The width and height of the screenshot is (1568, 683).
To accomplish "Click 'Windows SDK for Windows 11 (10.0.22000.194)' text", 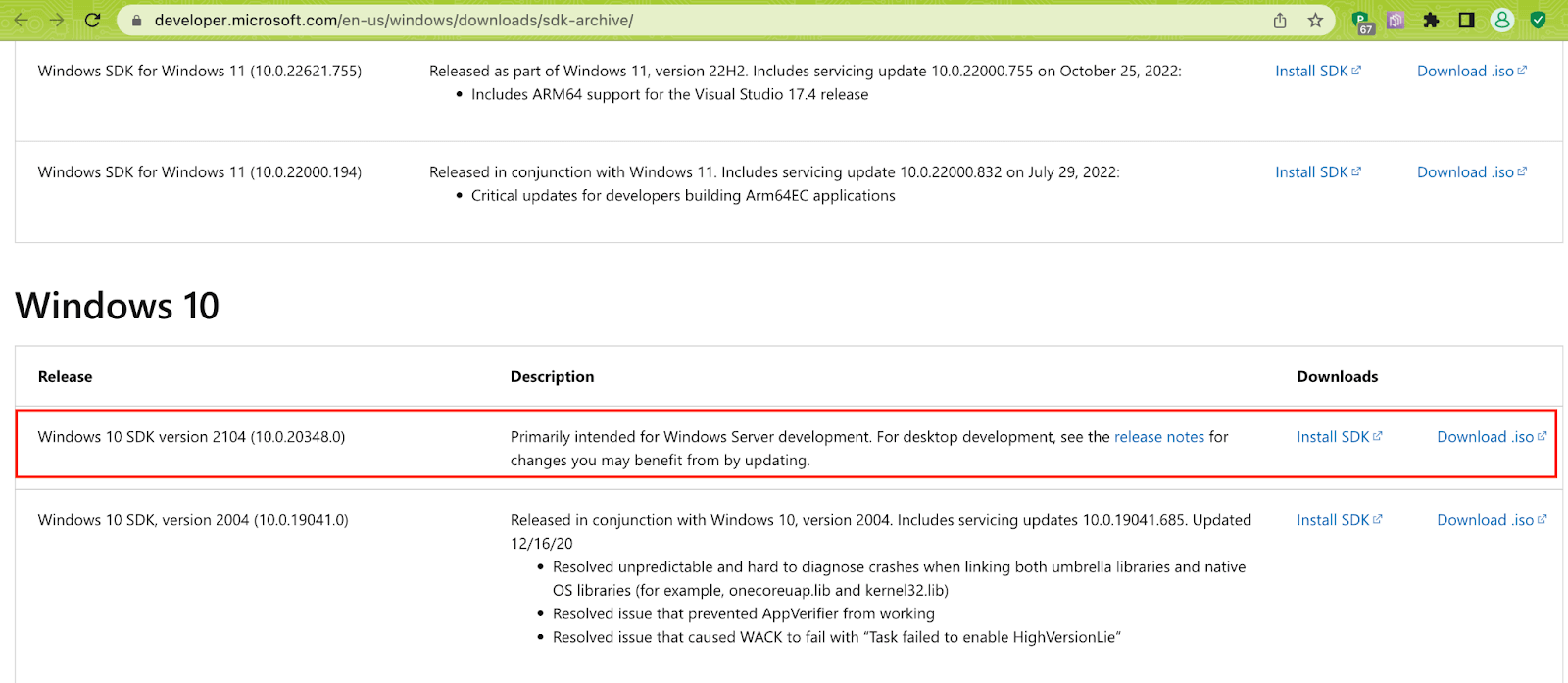I will pos(200,171).
